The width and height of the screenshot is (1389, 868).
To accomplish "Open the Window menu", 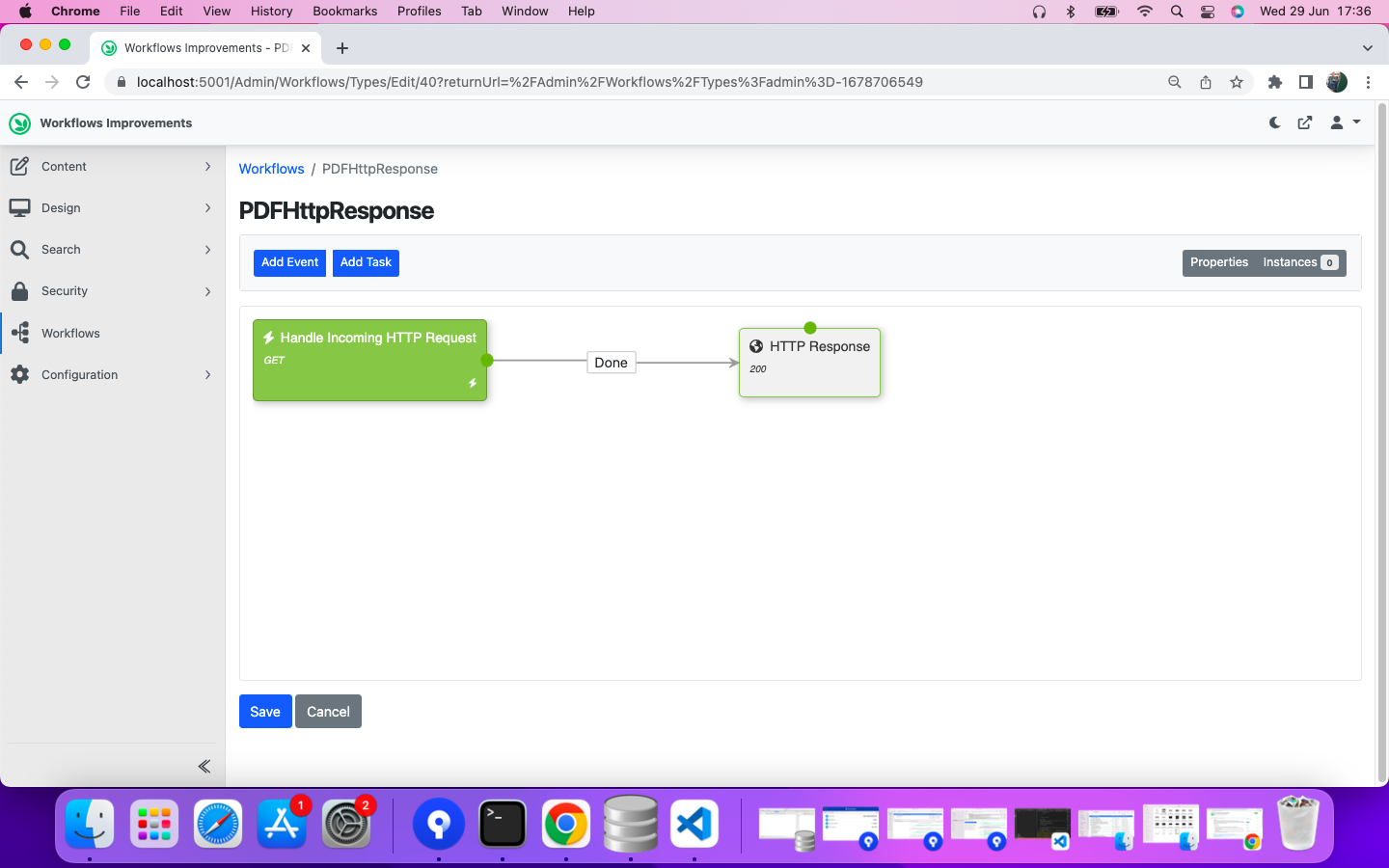I will click(525, 11).
